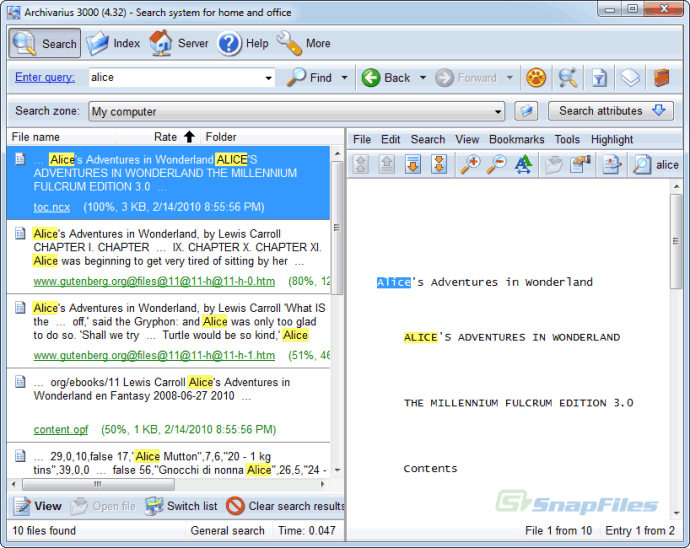The width and height of the screenshot is (690, 548).
Task: Sort results by Rate column
Action: [158, 137]
